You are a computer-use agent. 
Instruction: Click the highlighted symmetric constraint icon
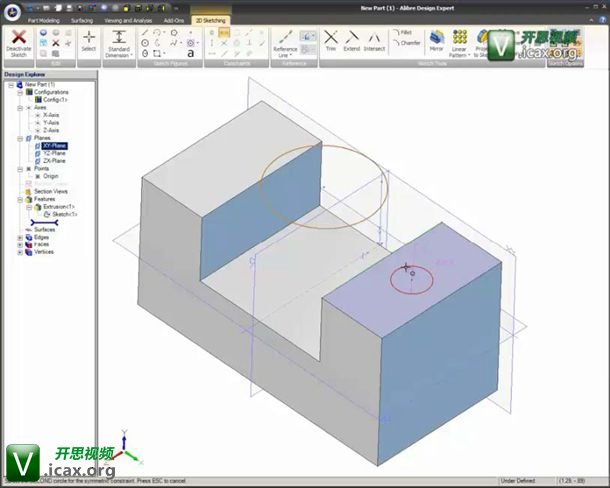point(224,33)
